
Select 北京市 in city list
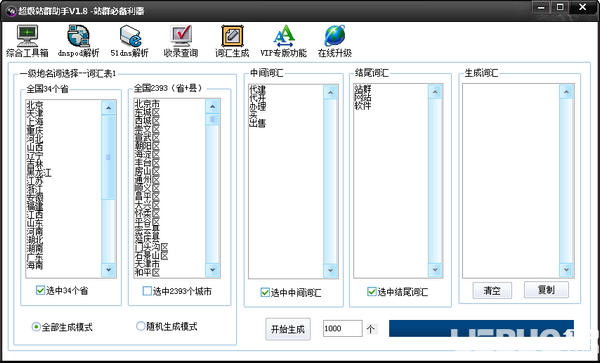click(147, 103)
